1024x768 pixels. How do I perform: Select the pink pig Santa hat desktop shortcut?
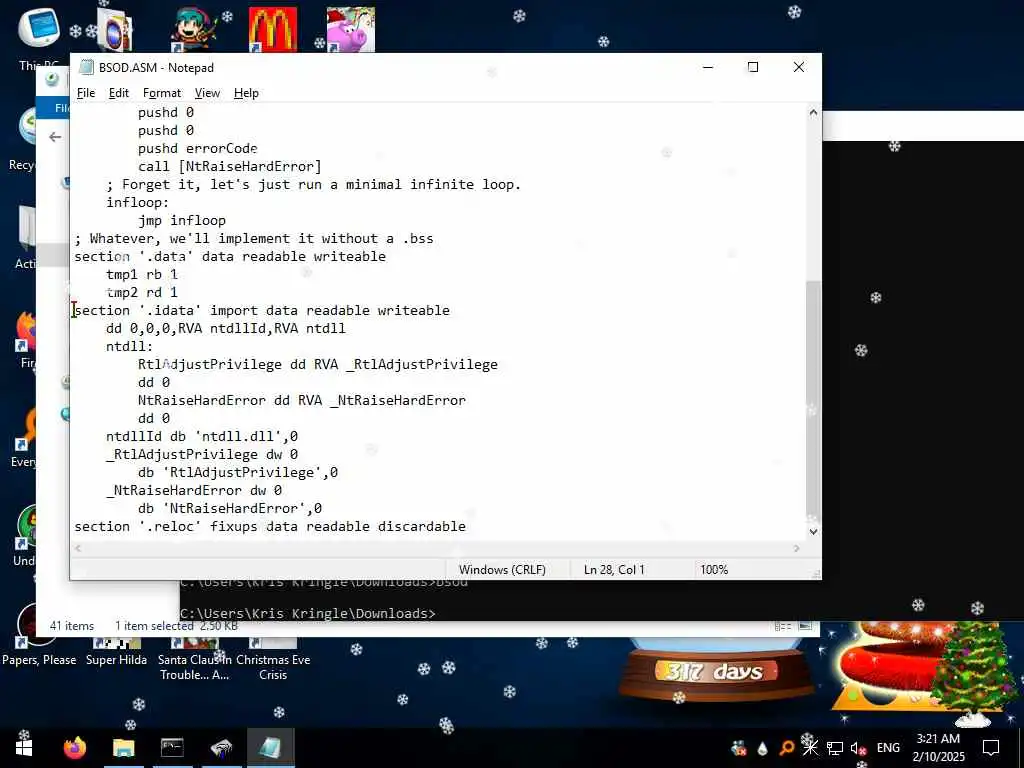click(351, 29)
